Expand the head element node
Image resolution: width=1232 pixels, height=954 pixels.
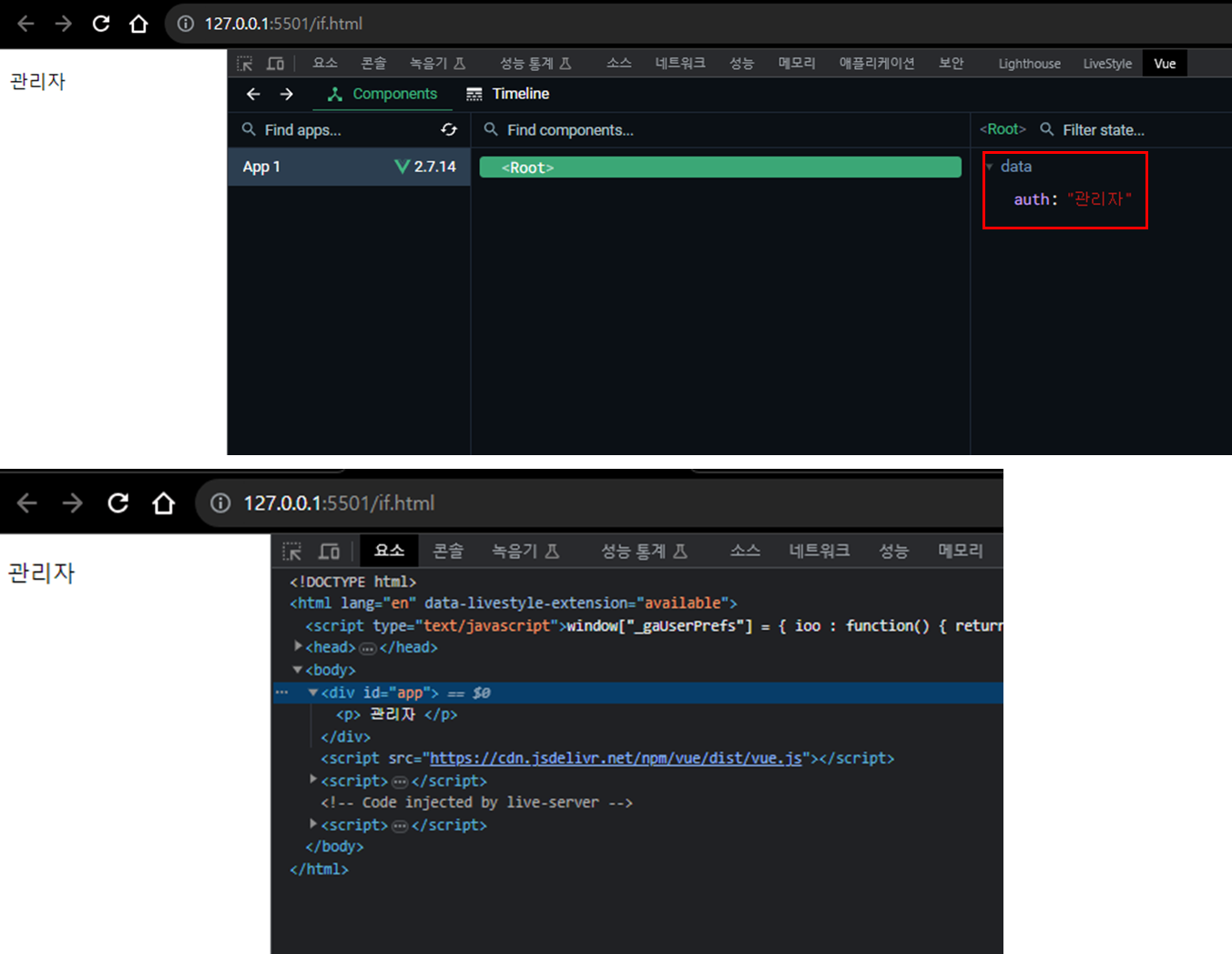(x=298, y=646)
